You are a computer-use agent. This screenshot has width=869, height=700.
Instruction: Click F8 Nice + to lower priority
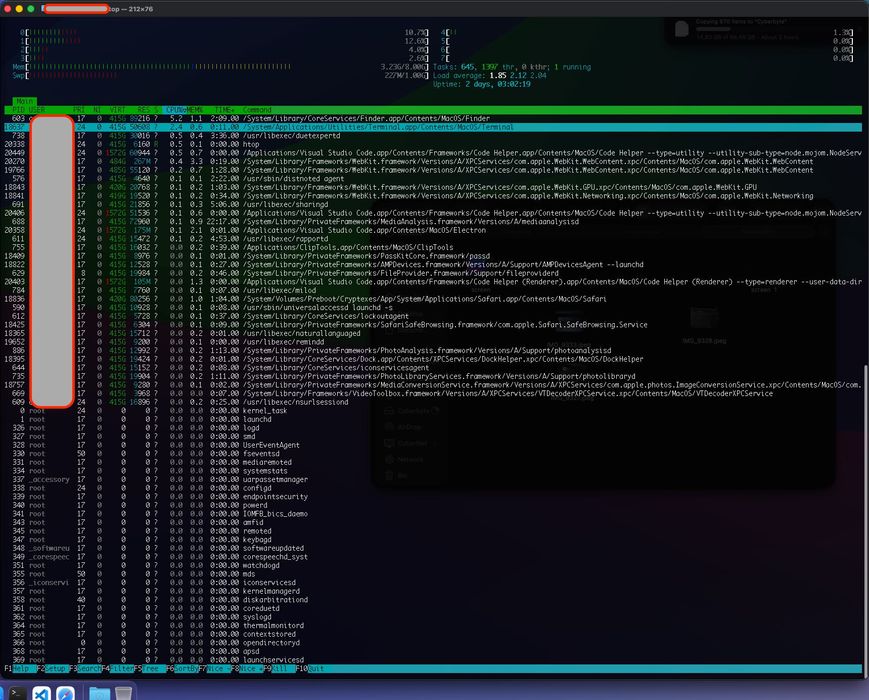pyautogui.click(x=246, y=668)
